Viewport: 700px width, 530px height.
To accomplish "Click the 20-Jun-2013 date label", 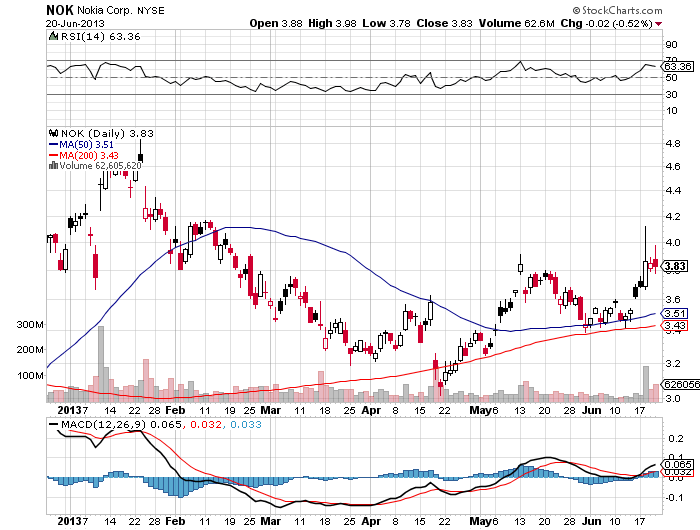I will click(75, 24).
